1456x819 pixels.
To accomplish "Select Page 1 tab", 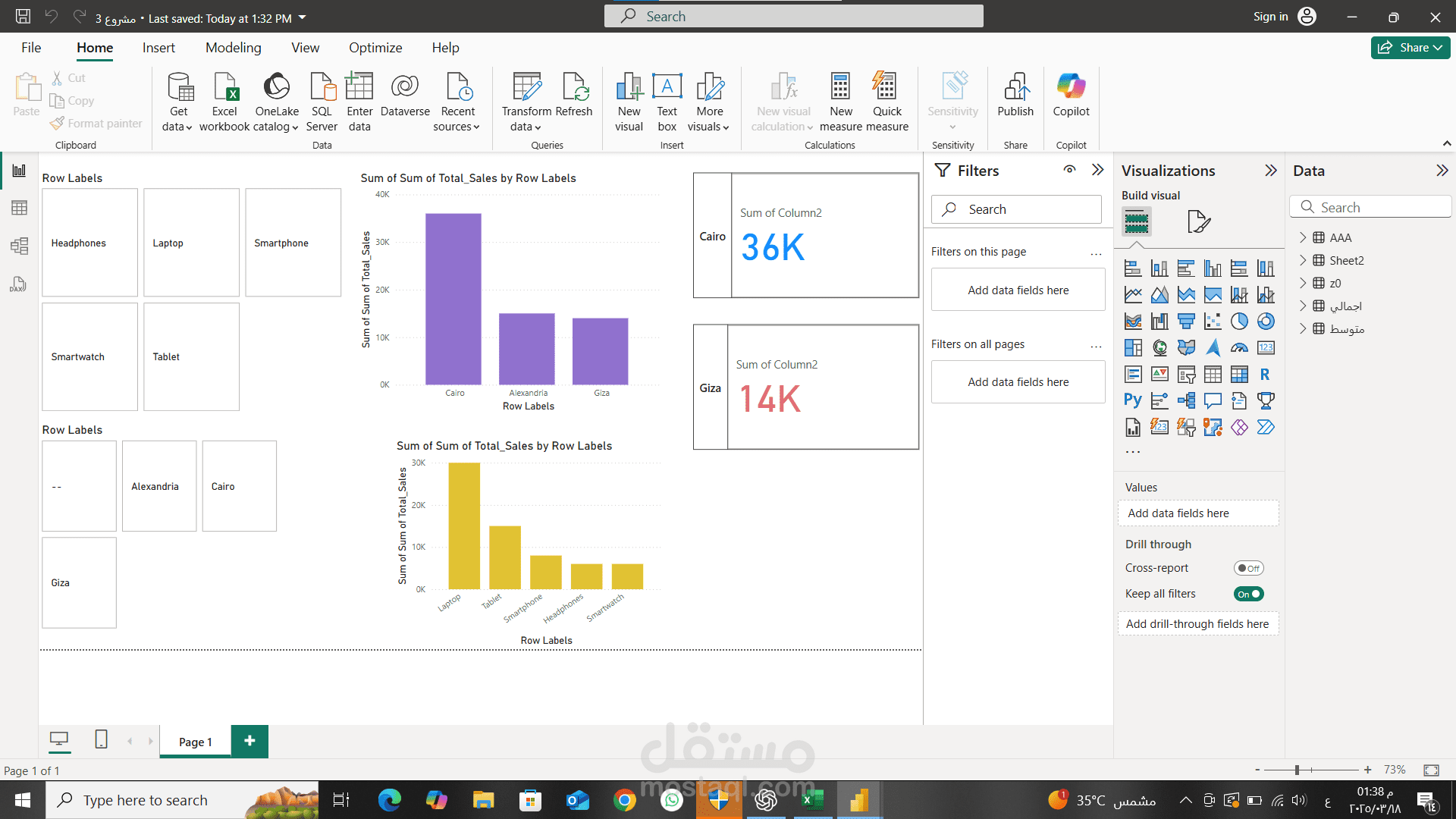I will (195, 742).
